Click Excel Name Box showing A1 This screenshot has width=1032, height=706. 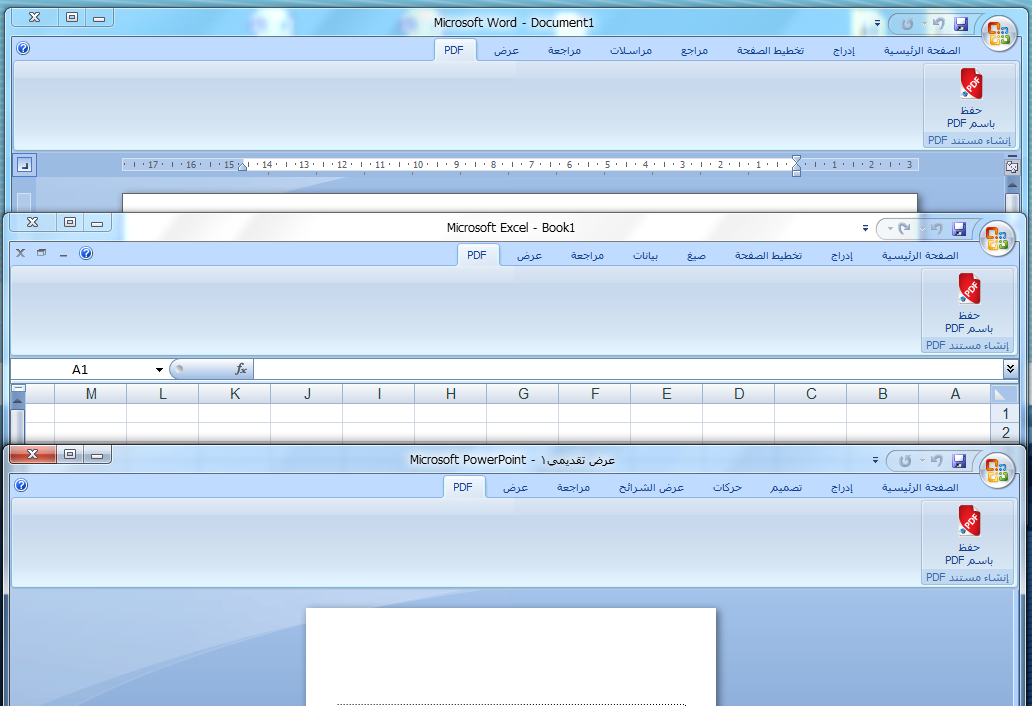(80, 370)
